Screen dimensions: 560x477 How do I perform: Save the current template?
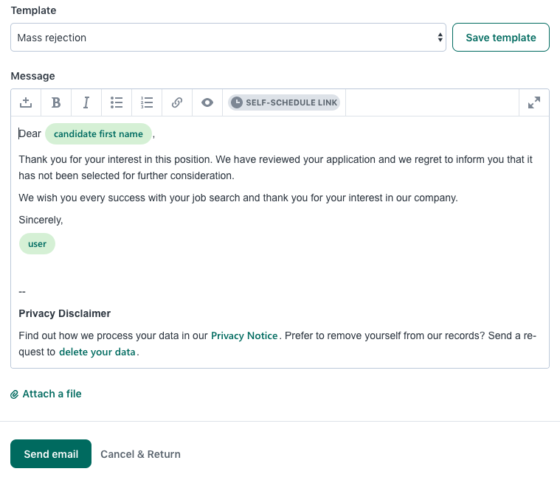click(x=501, y=37)
